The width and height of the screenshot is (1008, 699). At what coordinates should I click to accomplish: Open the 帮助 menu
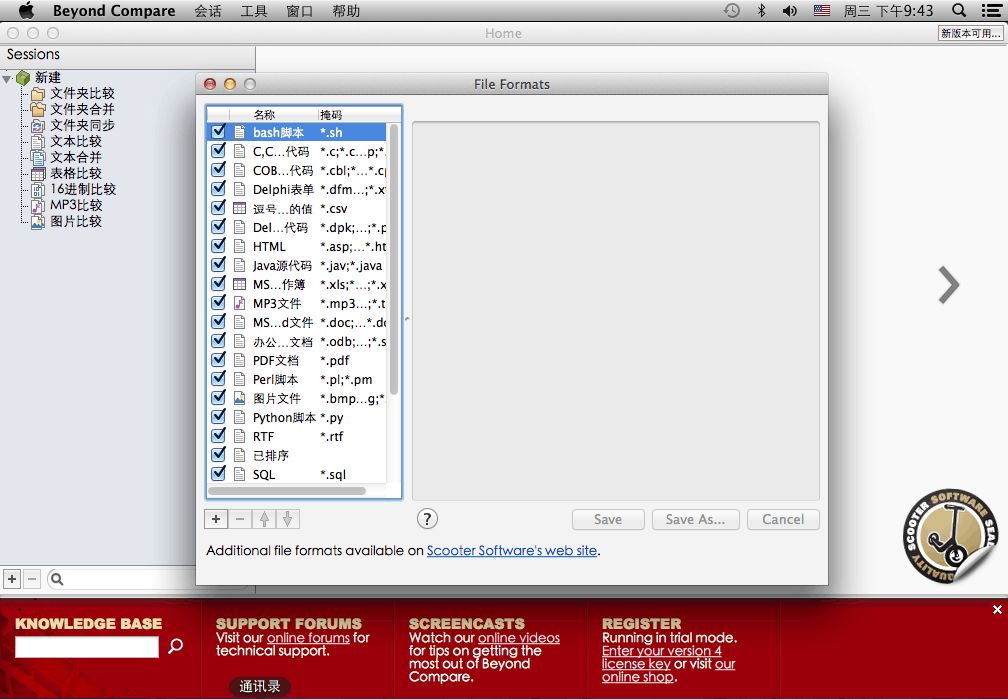pyautogui.click(x=346, y=11)
